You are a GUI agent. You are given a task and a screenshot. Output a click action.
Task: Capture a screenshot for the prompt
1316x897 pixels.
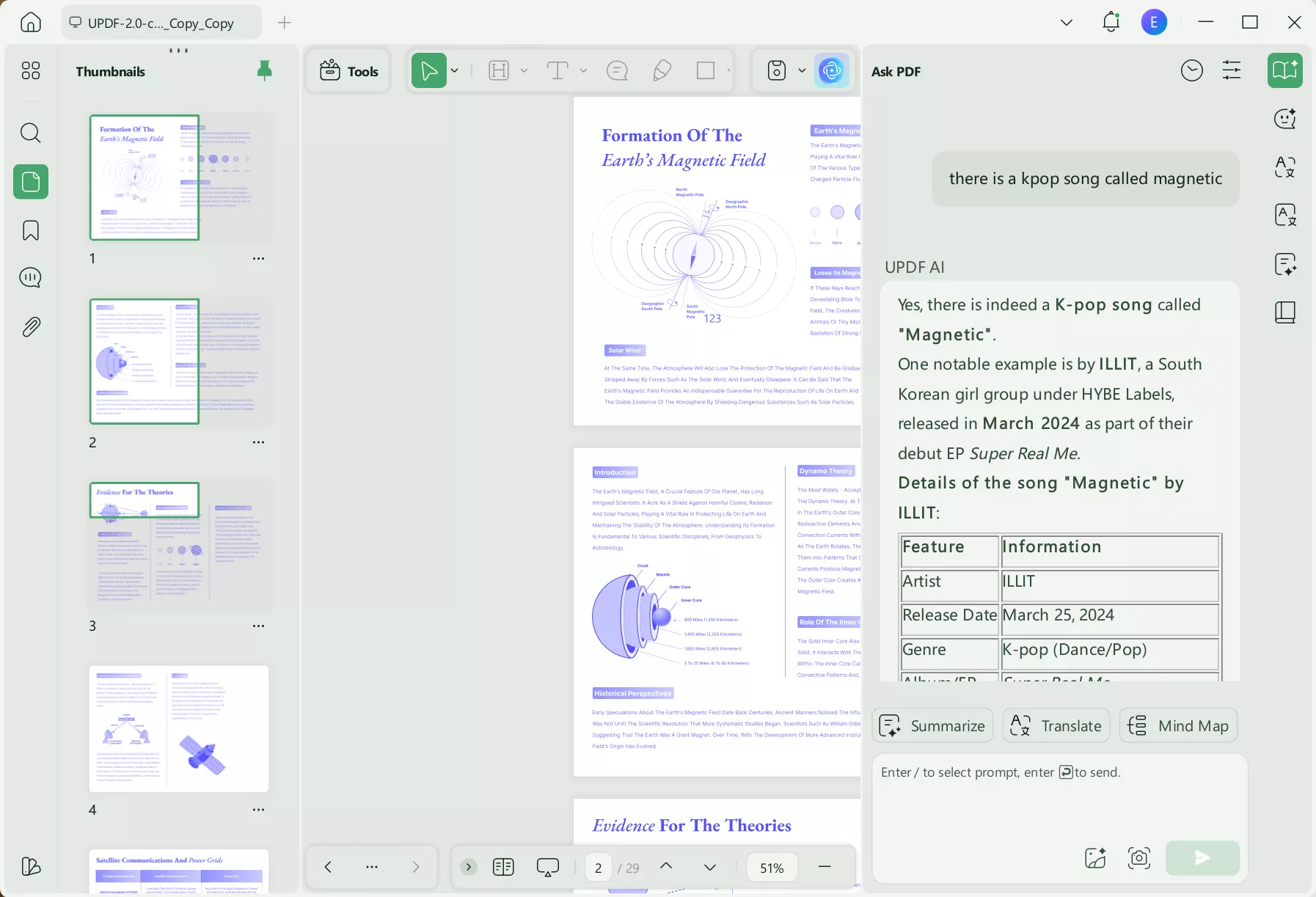pos(1138,857)
